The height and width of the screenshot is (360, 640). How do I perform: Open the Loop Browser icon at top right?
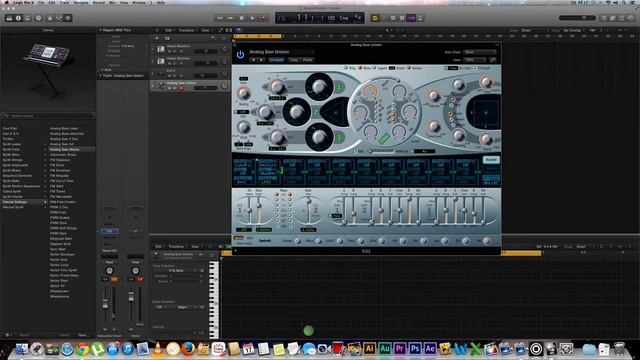621,18
